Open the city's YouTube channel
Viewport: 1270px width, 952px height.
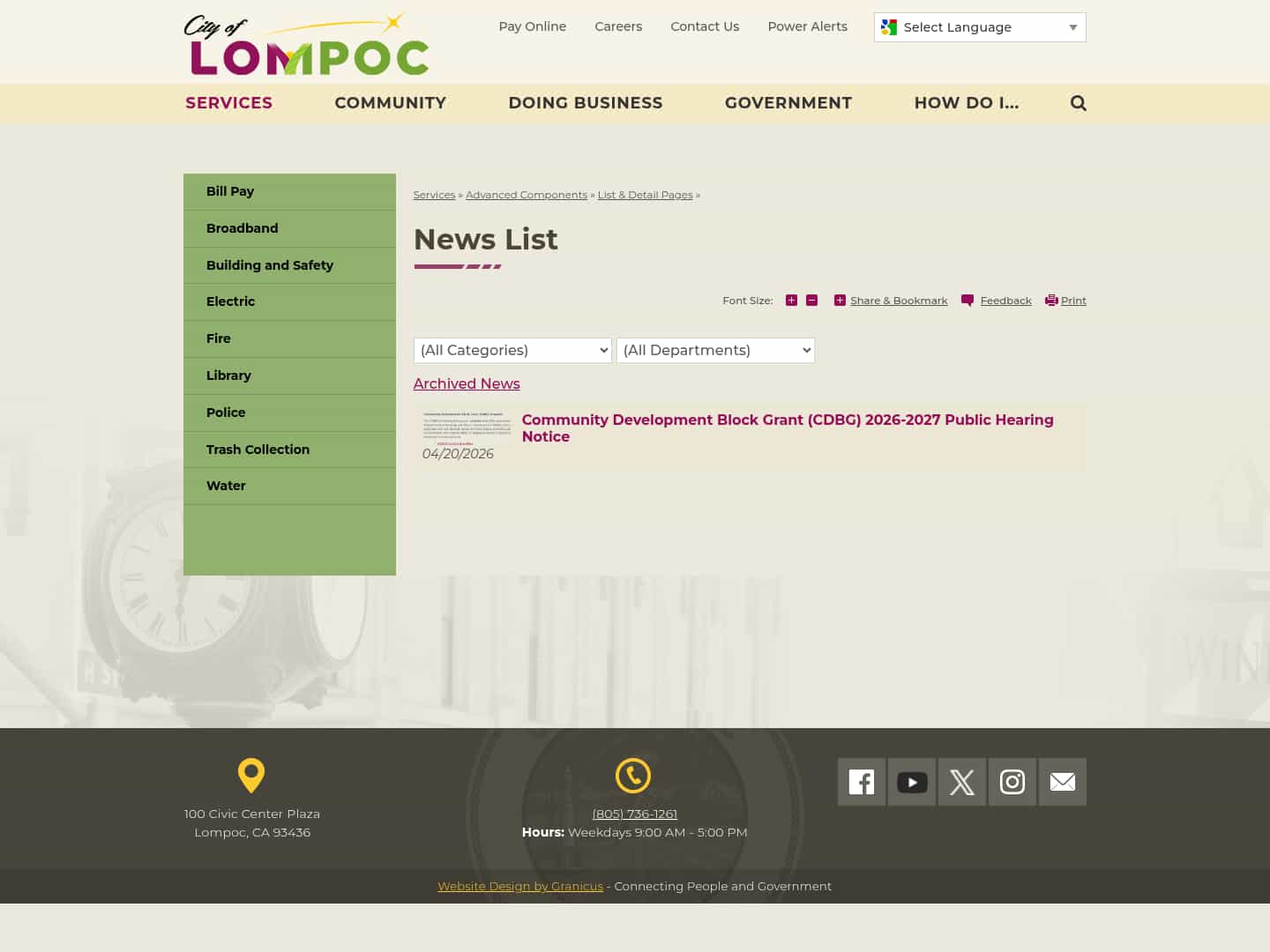click(x=911, y=782)
